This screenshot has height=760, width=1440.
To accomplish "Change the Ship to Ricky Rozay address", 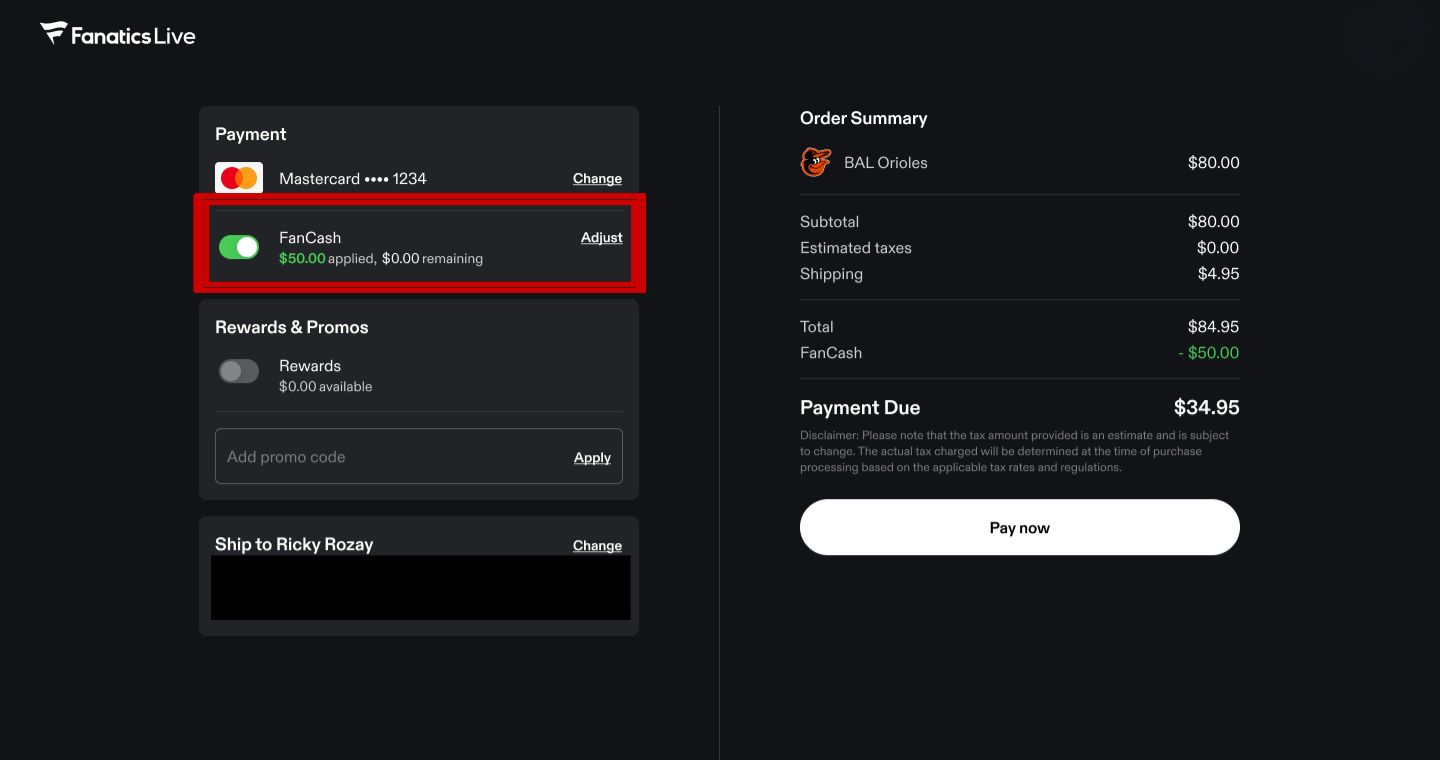I will [597, 546].
